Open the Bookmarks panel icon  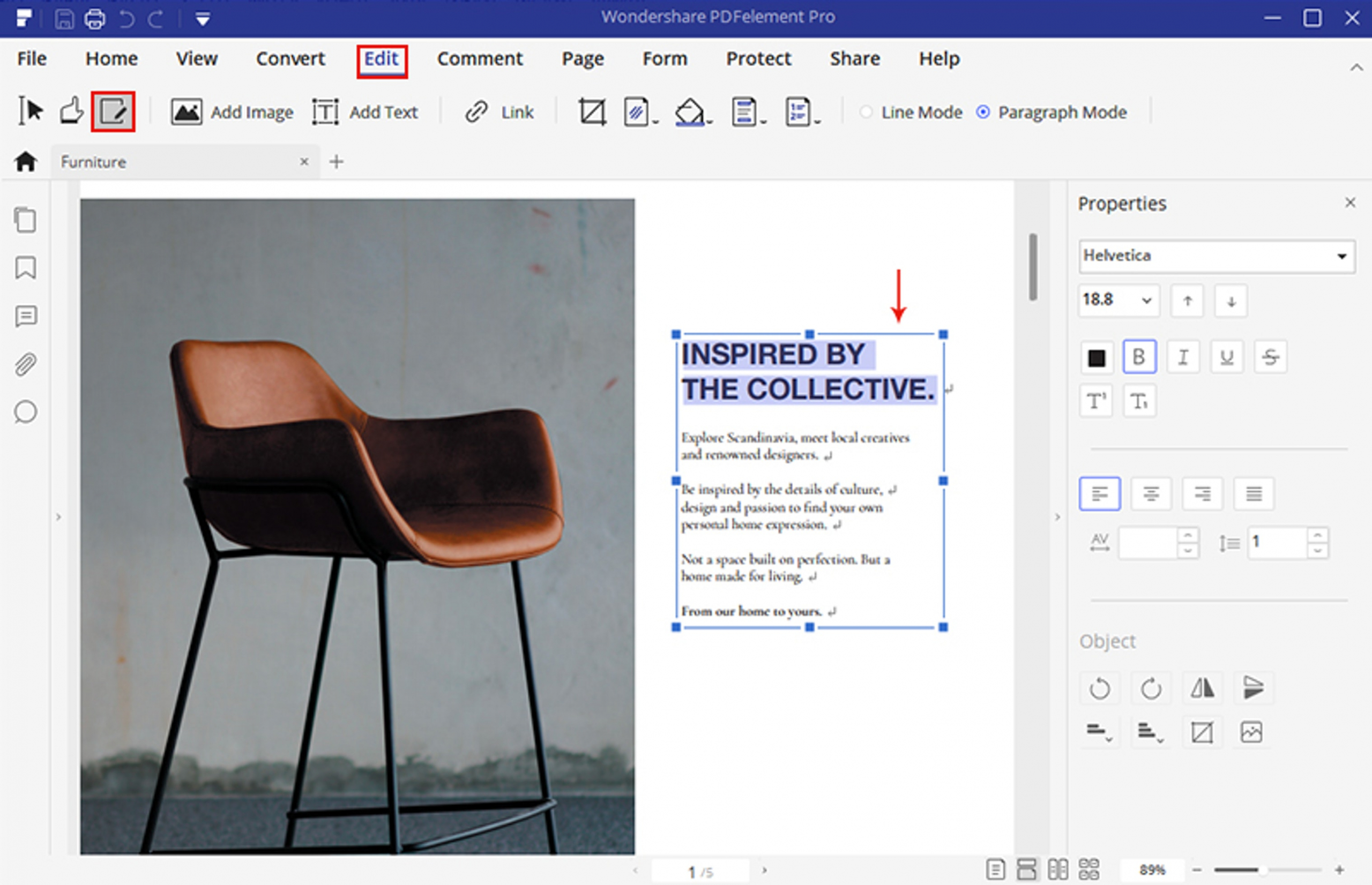point(25,268)
